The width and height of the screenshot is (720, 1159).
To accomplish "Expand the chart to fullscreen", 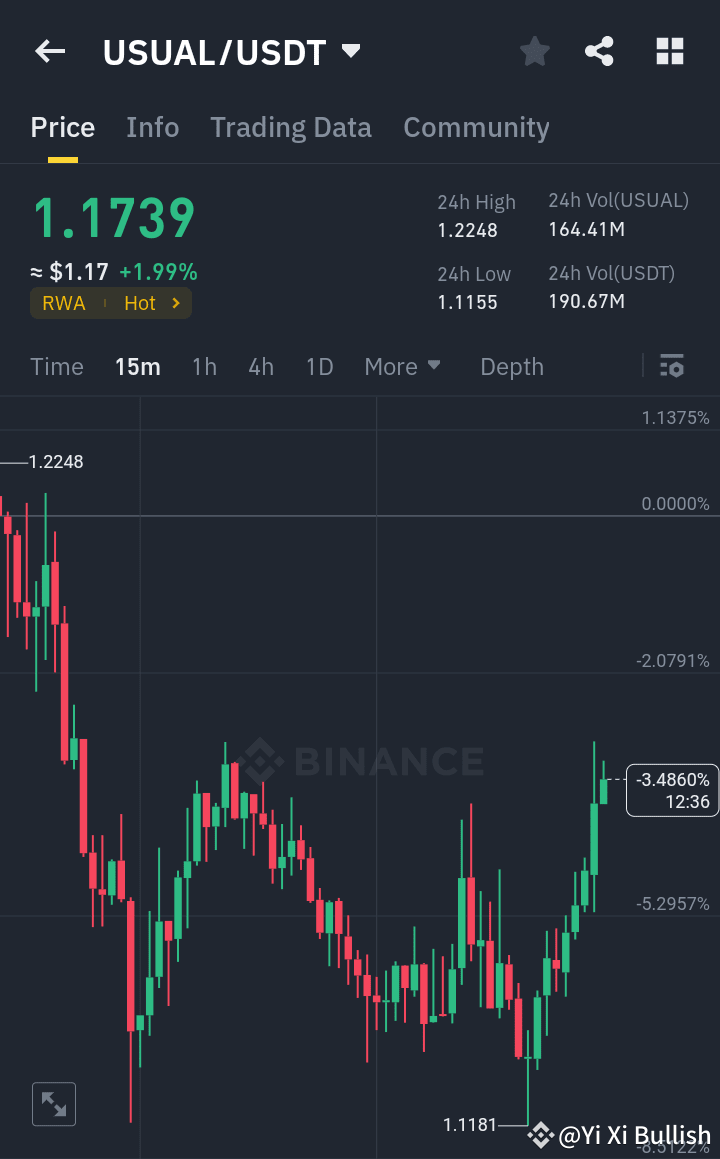I will [x=53, y=1103].
